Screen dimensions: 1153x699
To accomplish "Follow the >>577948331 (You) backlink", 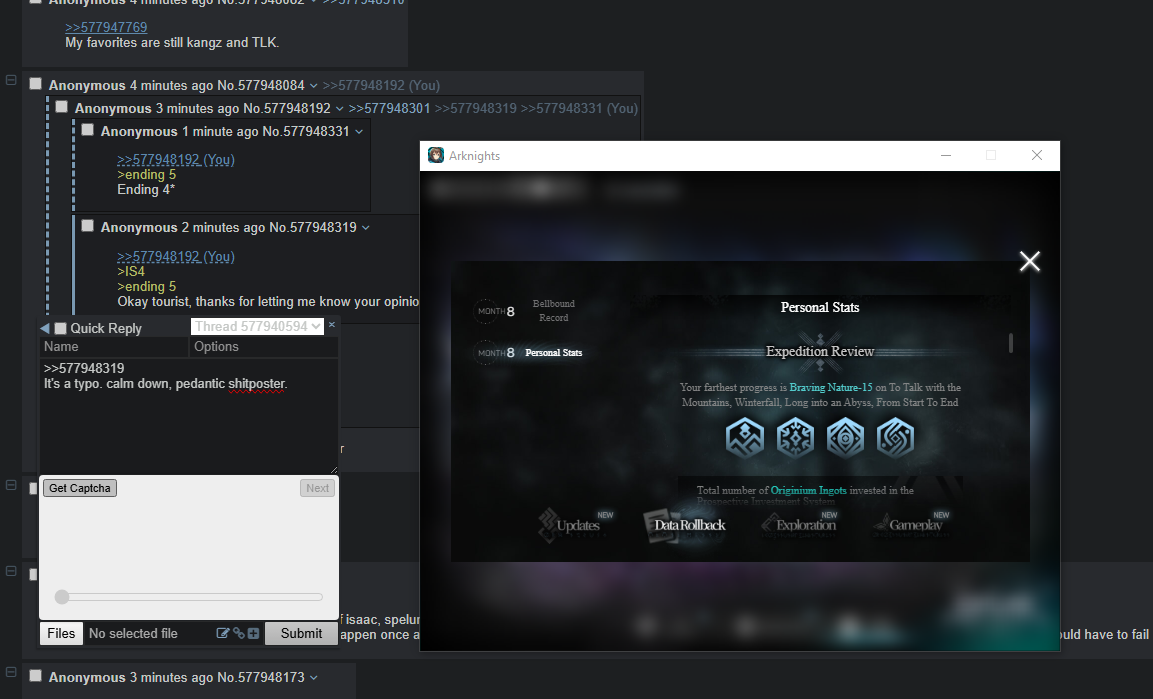I will [x=579, y=108].
